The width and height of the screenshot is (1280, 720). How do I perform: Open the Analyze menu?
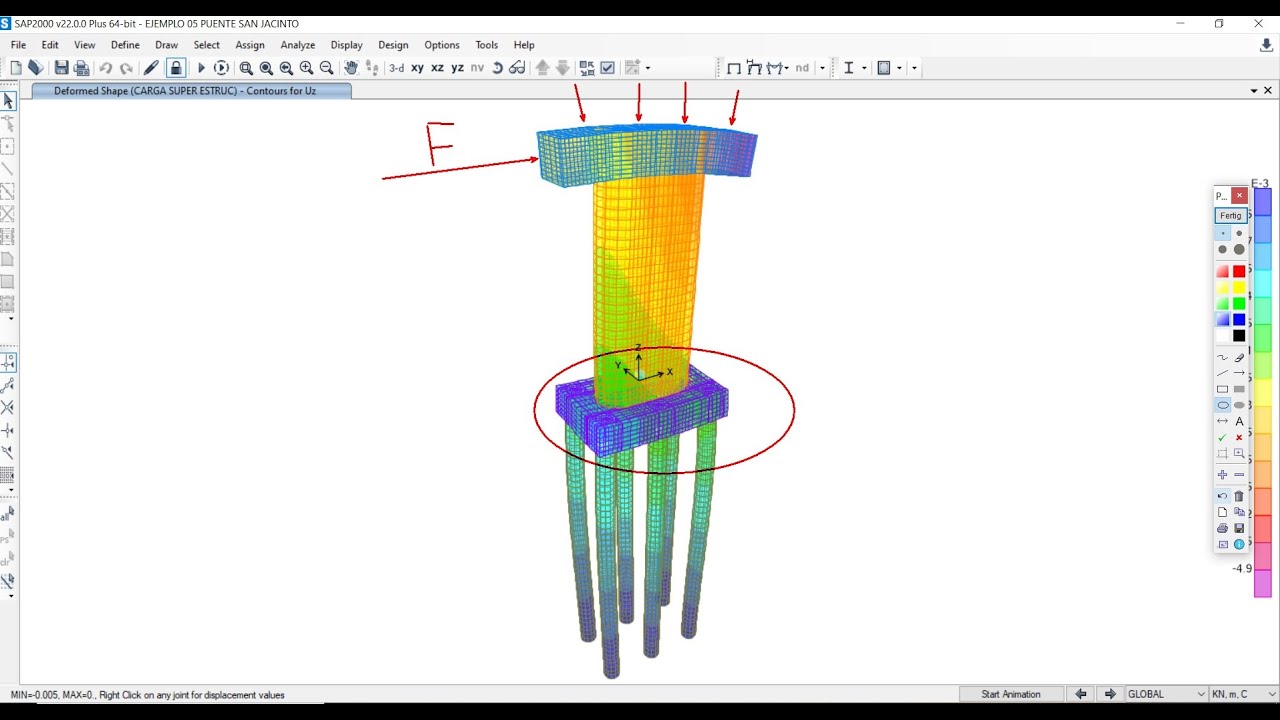(x=298, y=45)
